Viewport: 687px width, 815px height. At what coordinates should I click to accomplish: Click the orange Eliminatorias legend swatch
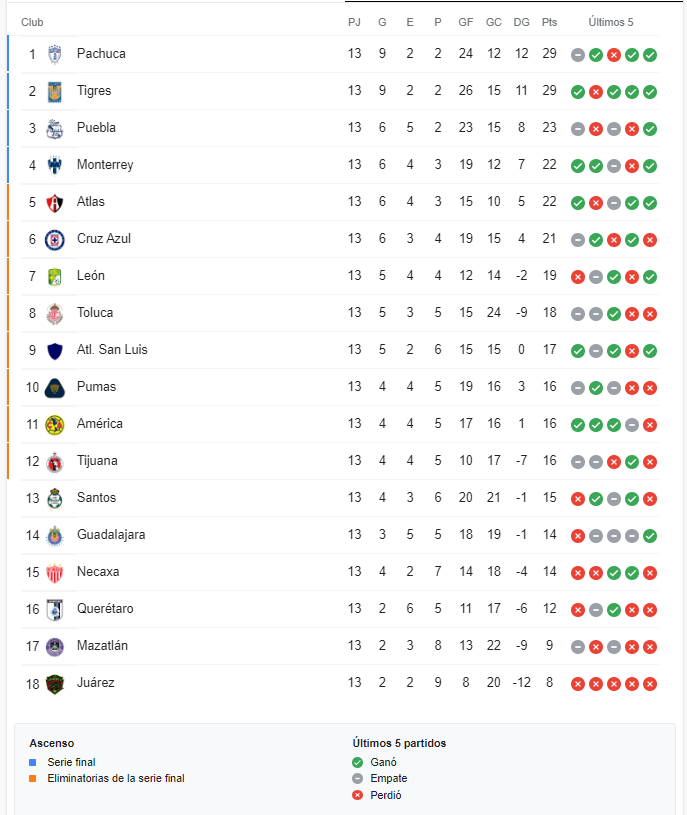33,778
